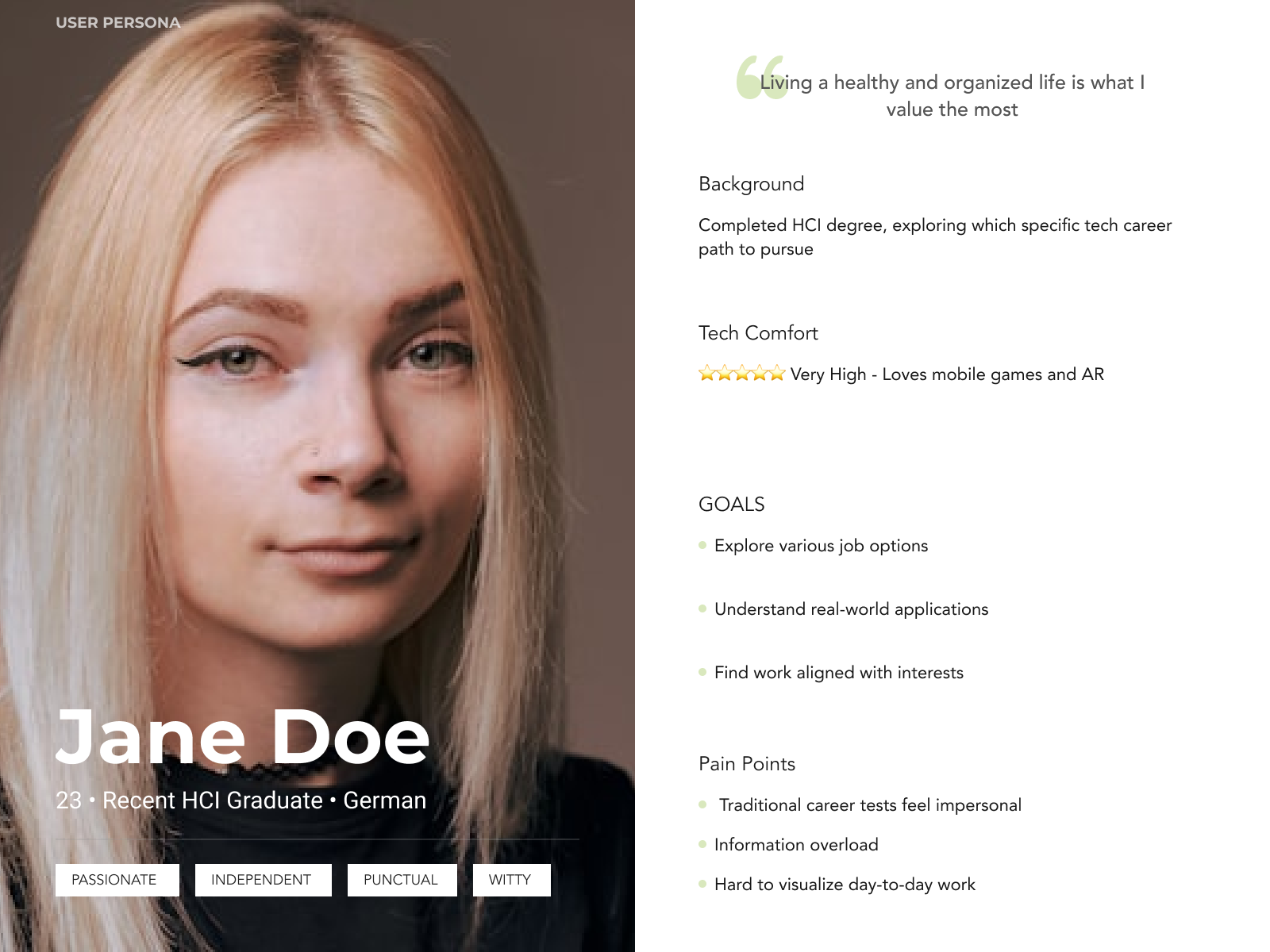
Task: Click the Recent HCI Graduate subtitle text
Action: pos(213,800)
